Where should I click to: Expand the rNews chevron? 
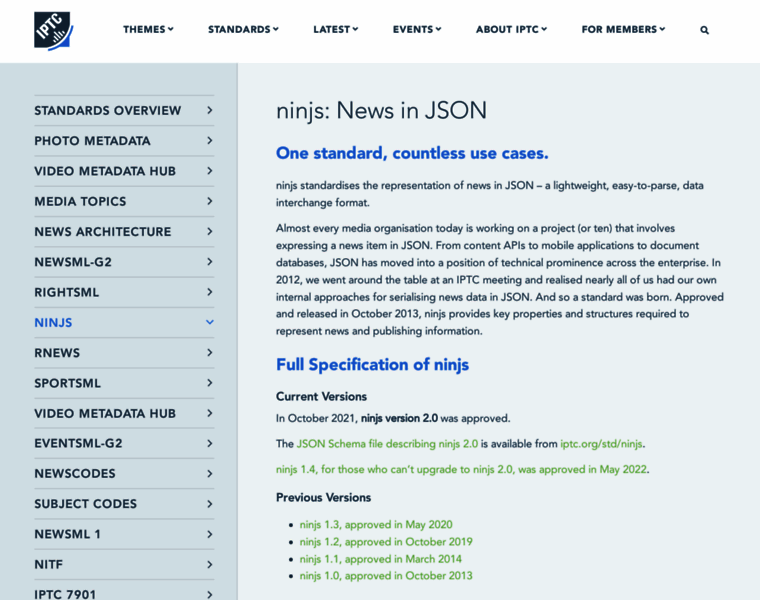209,353
